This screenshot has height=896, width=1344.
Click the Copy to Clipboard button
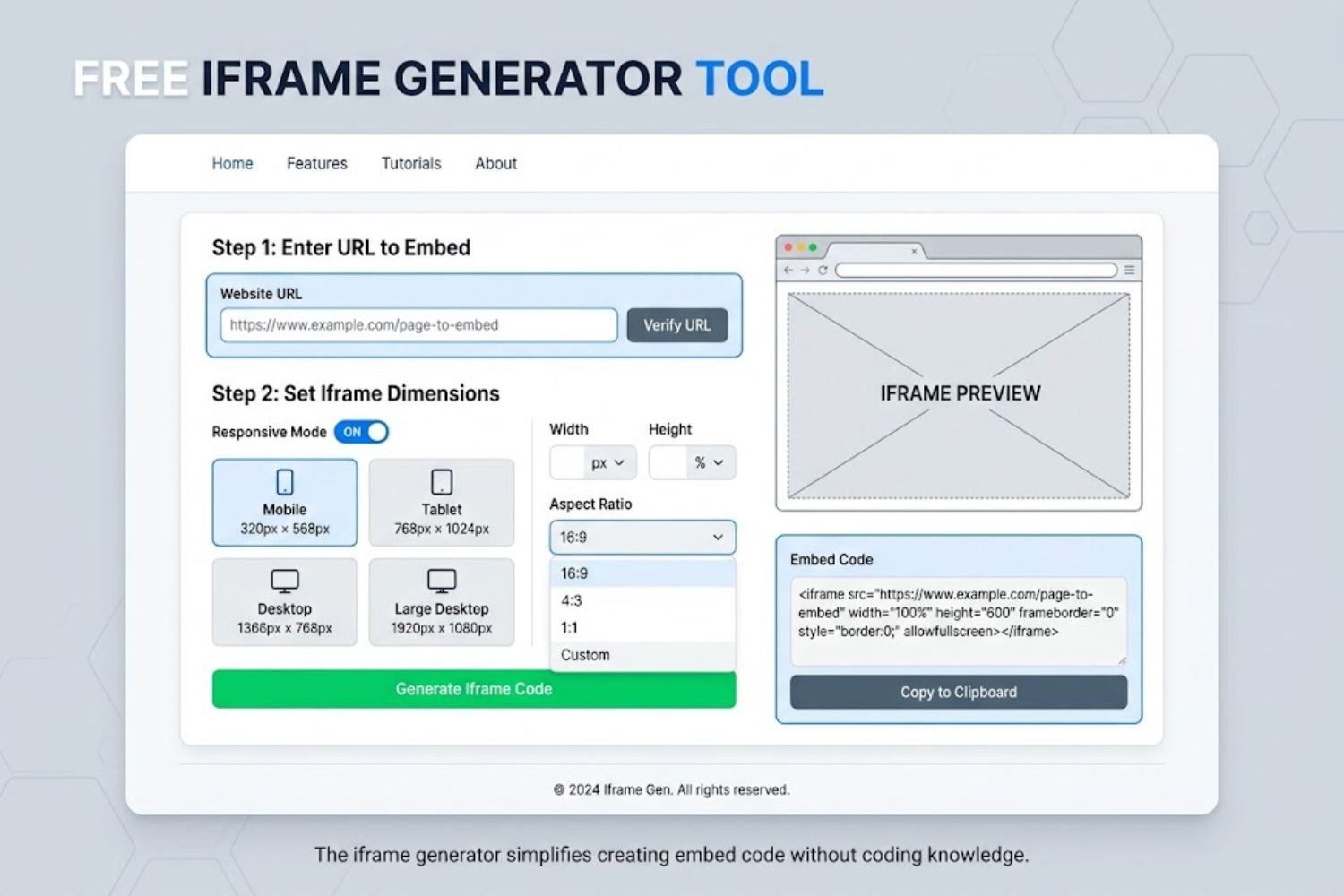pyautogui.click(x=959, y=693)
